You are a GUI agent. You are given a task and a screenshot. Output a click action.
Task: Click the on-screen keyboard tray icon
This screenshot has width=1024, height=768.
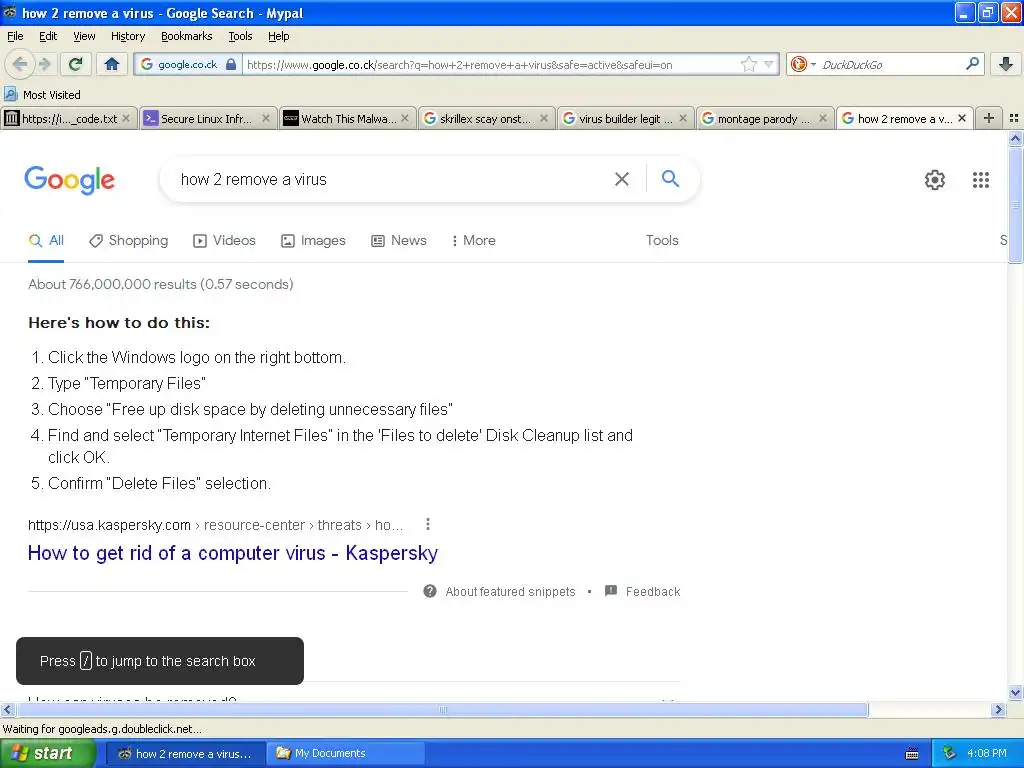tap(912, 754)
